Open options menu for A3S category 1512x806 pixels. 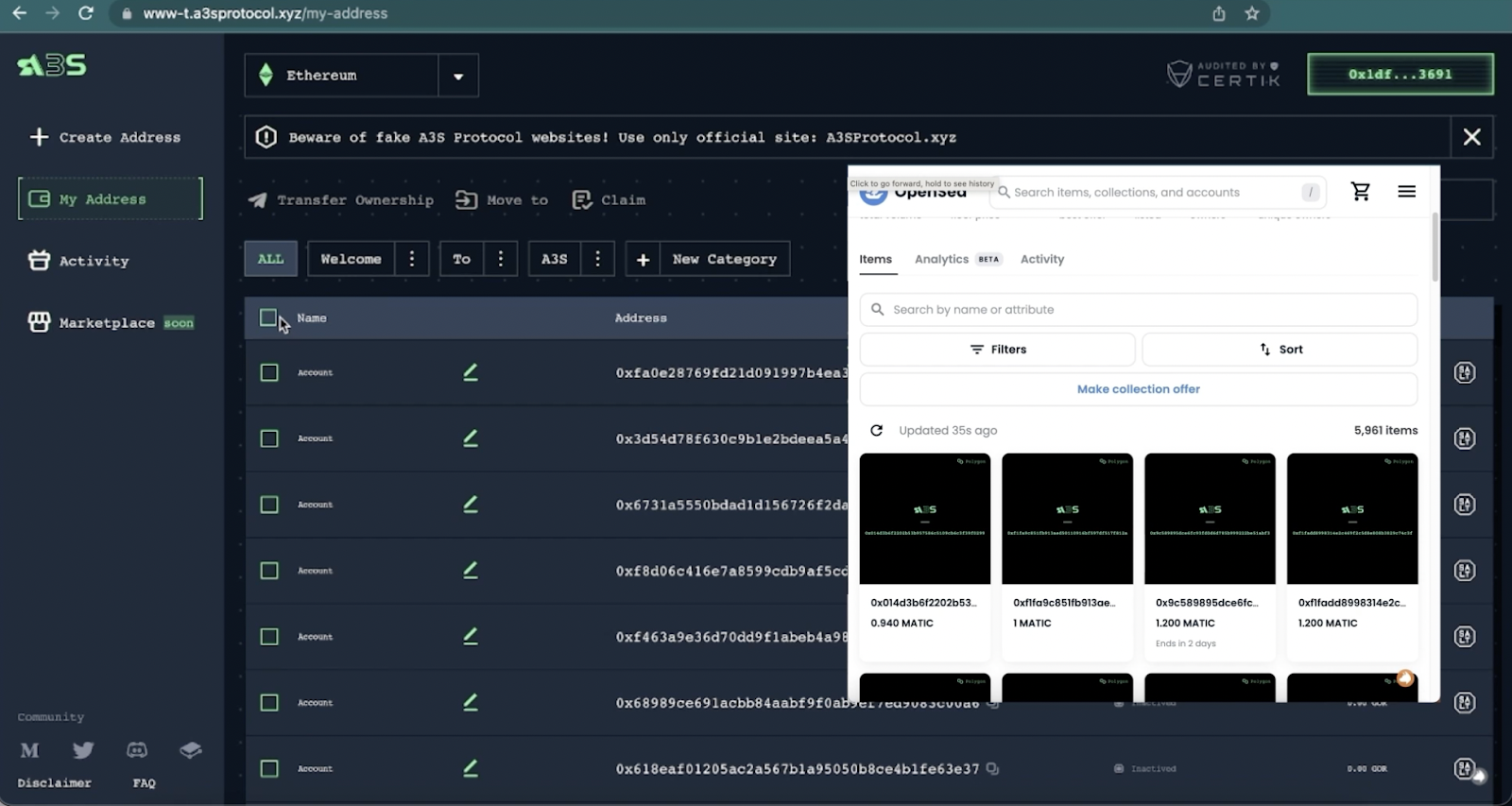(597, 259)
